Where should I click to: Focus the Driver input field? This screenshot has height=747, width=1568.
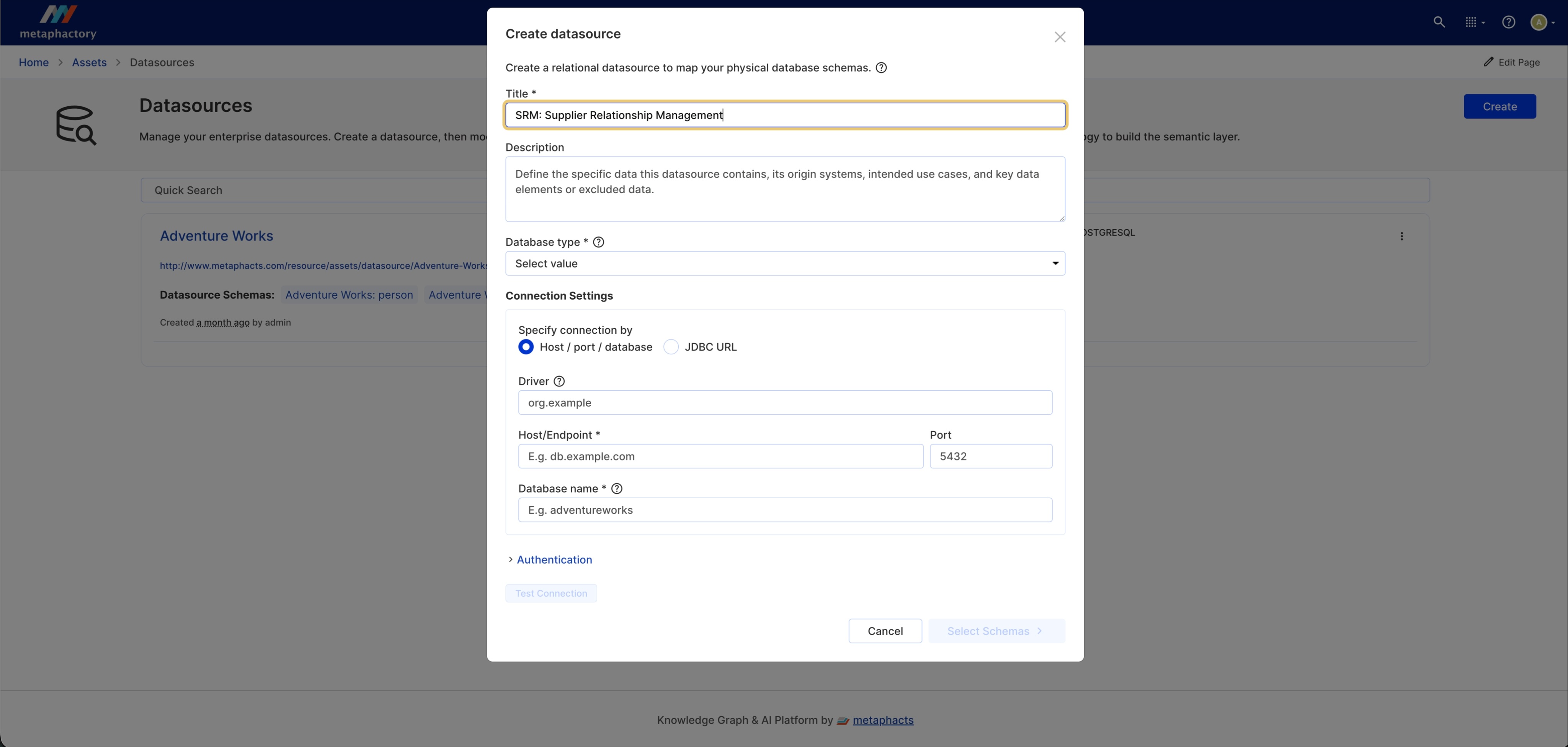point(785,403)
